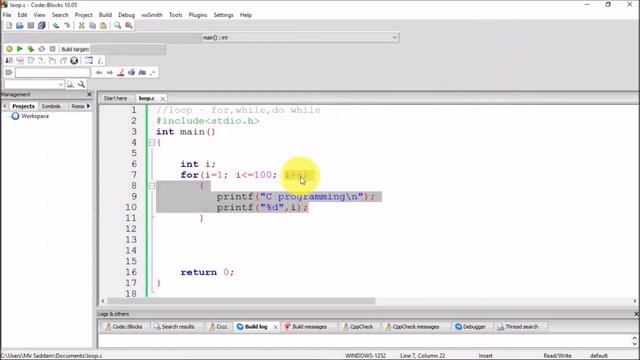
Task: Click the Paste clipboard icon
Action: tap(103, 25)
